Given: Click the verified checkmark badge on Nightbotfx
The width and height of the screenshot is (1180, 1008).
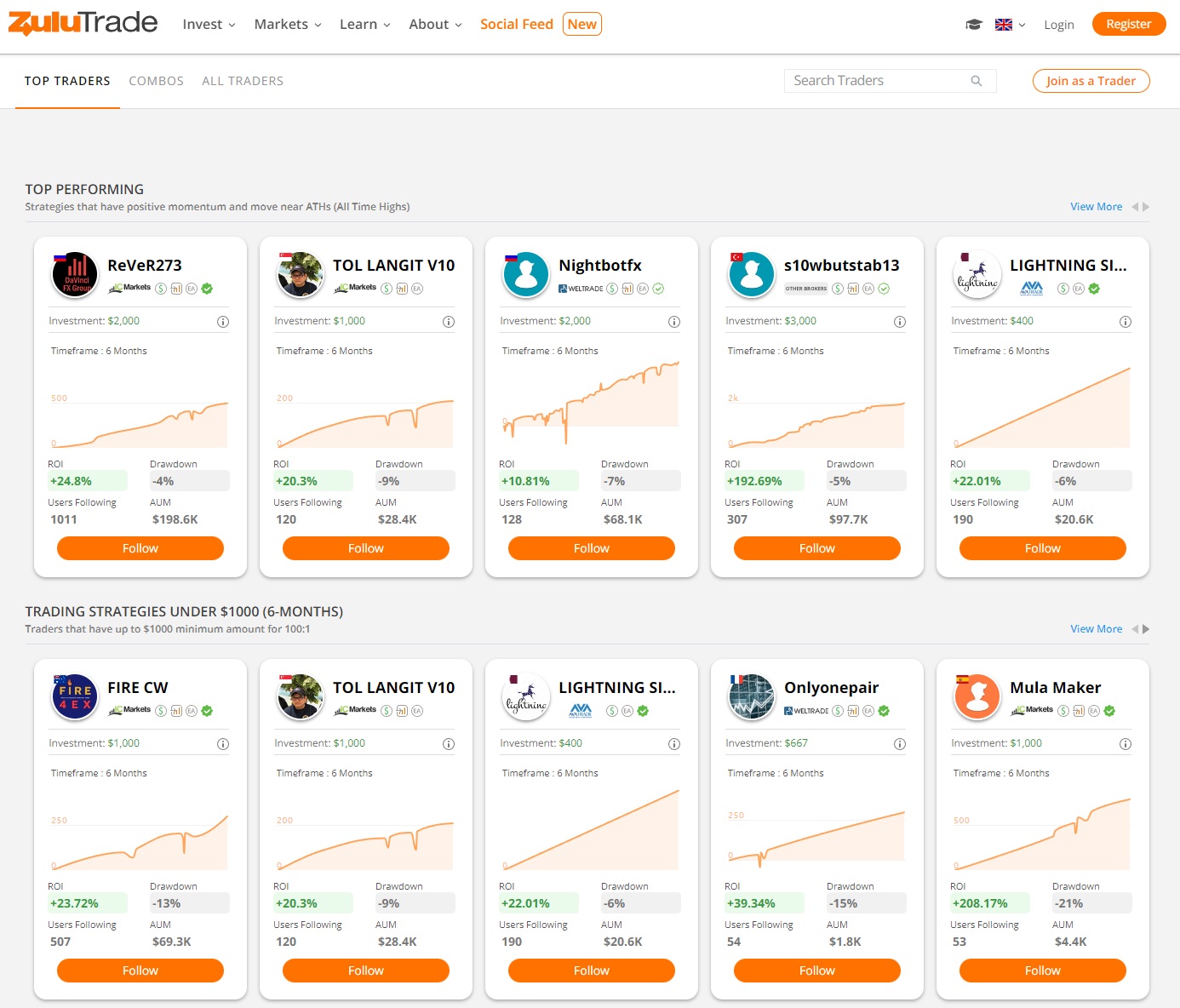Looking at the screenshot, I should click(658, 289).
